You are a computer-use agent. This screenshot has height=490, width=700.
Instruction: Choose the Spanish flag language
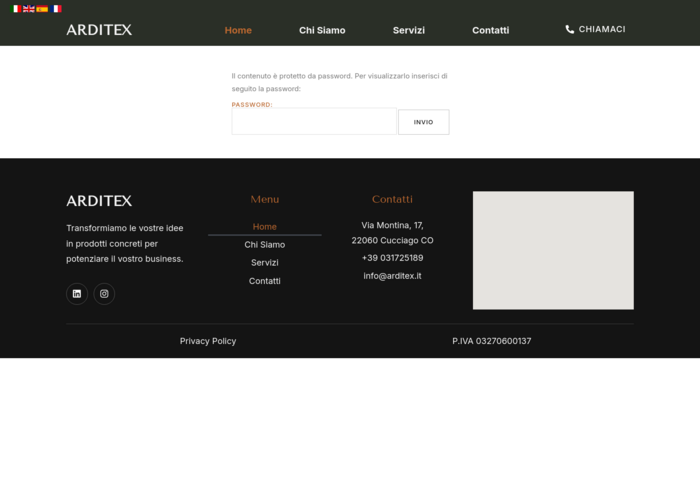pyautogui.click(x=42, y=9)
